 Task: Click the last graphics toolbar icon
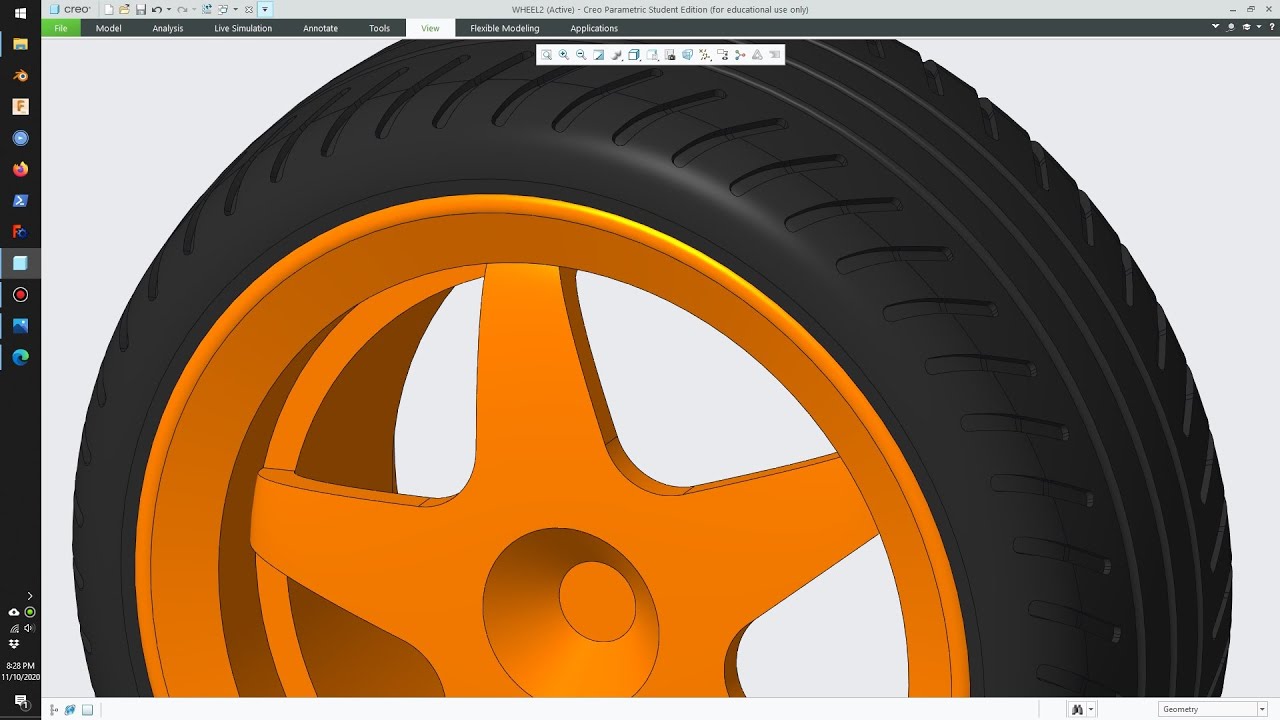775,55
